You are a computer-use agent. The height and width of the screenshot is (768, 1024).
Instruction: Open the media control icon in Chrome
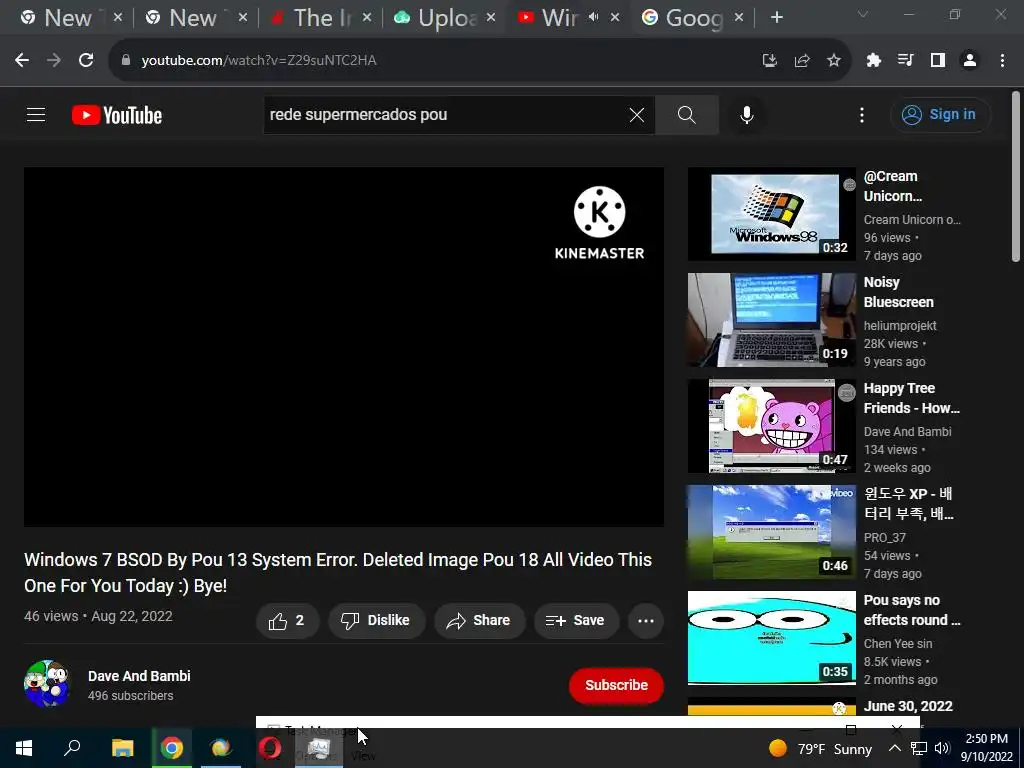click(x=906, y=60)
